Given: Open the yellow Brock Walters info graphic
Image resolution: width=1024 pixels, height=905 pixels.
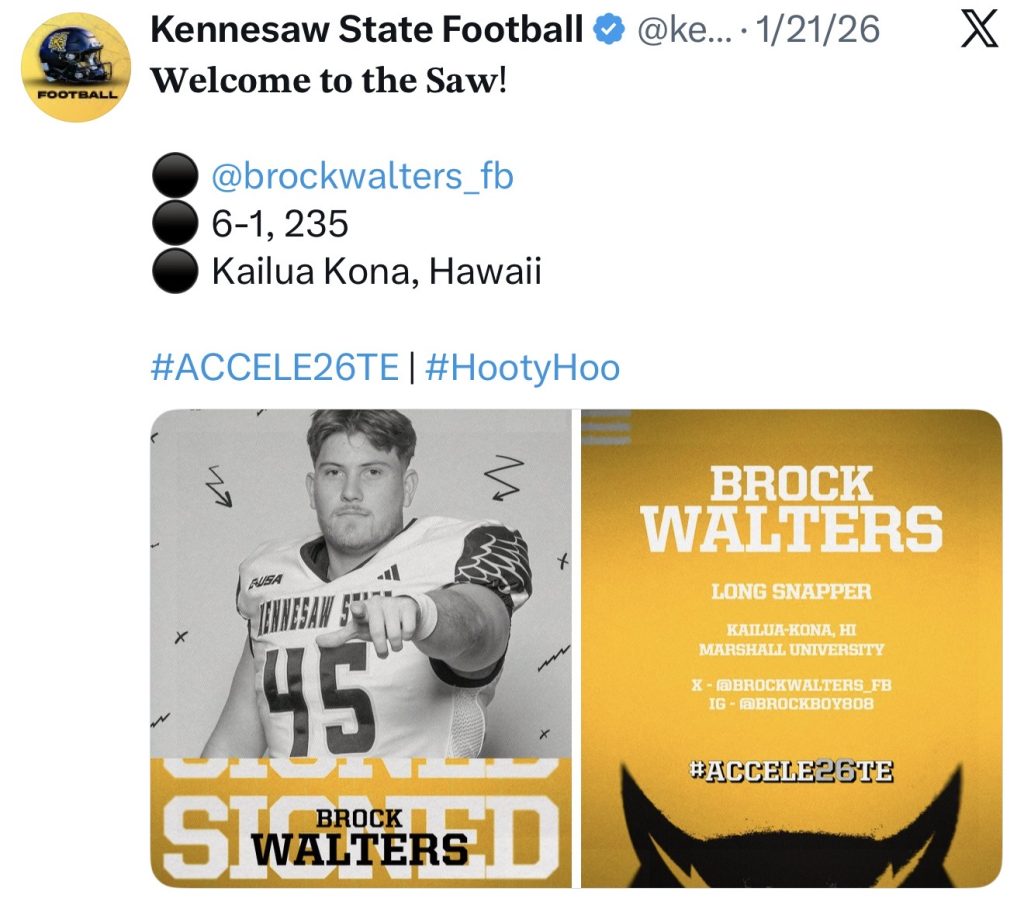Looking at the screenshot, I should (791, 648).
